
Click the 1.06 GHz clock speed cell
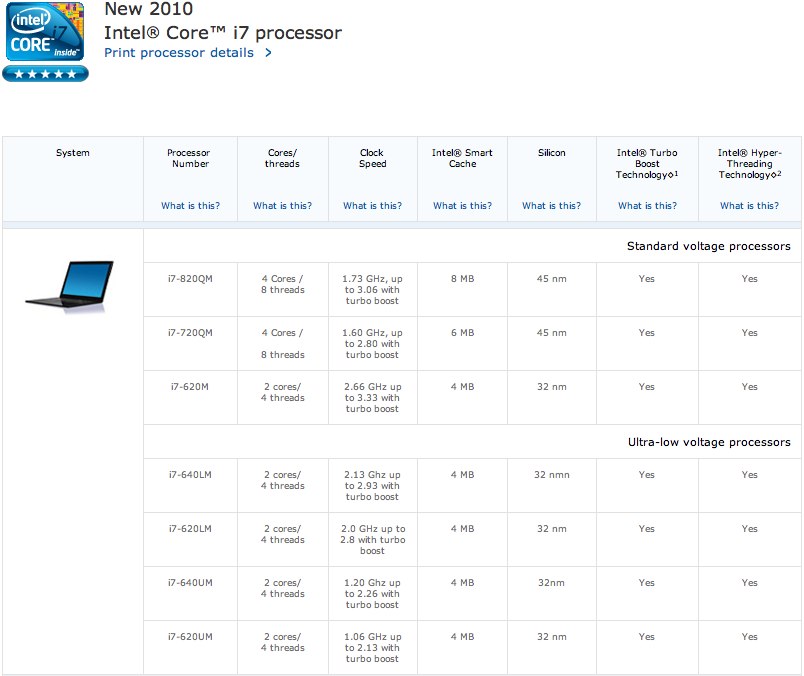[372, 647]
